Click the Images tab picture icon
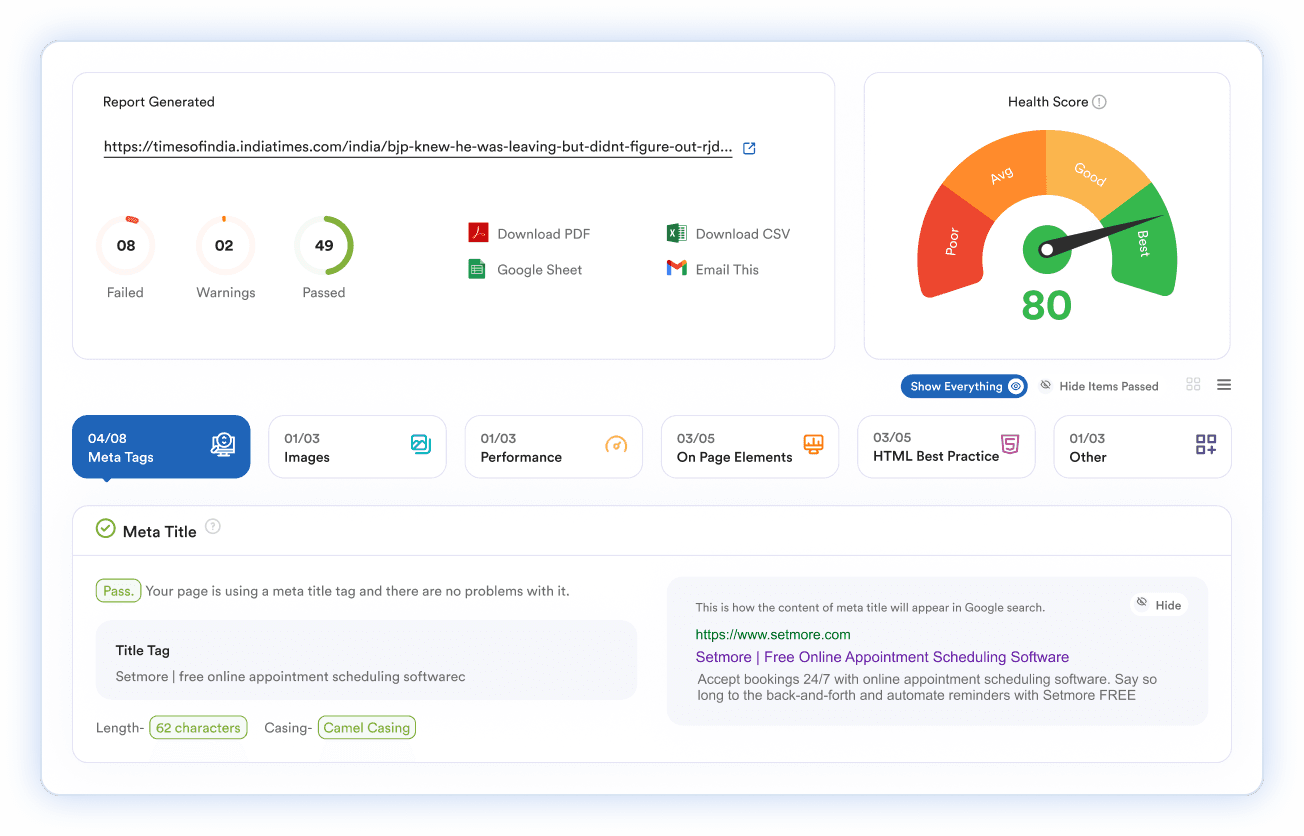This screenshot has width=1304, height=836. pyautogui.click(x=421, y=444)
